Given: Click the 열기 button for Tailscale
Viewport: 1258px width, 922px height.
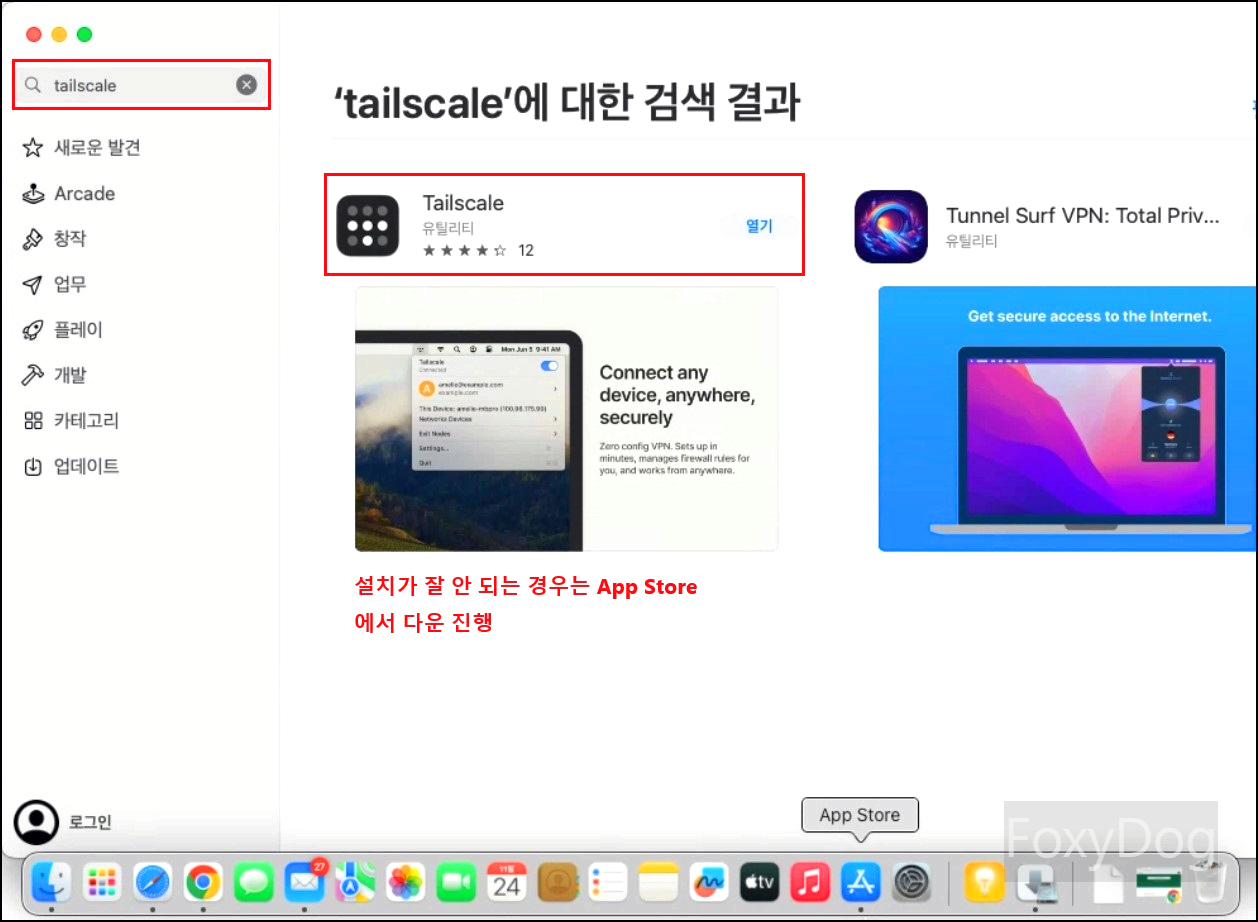Looking at the screenshot, I should click(x=760, y=226).
